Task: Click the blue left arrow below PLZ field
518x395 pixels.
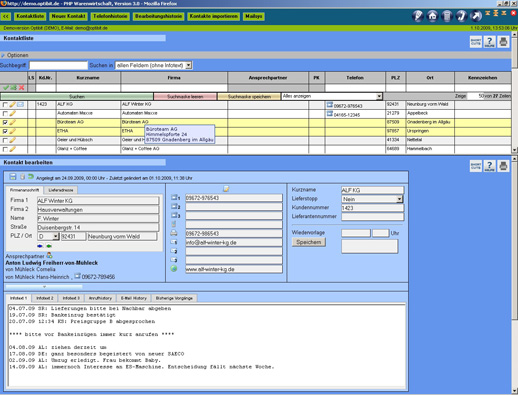Action: pos(40,246)
